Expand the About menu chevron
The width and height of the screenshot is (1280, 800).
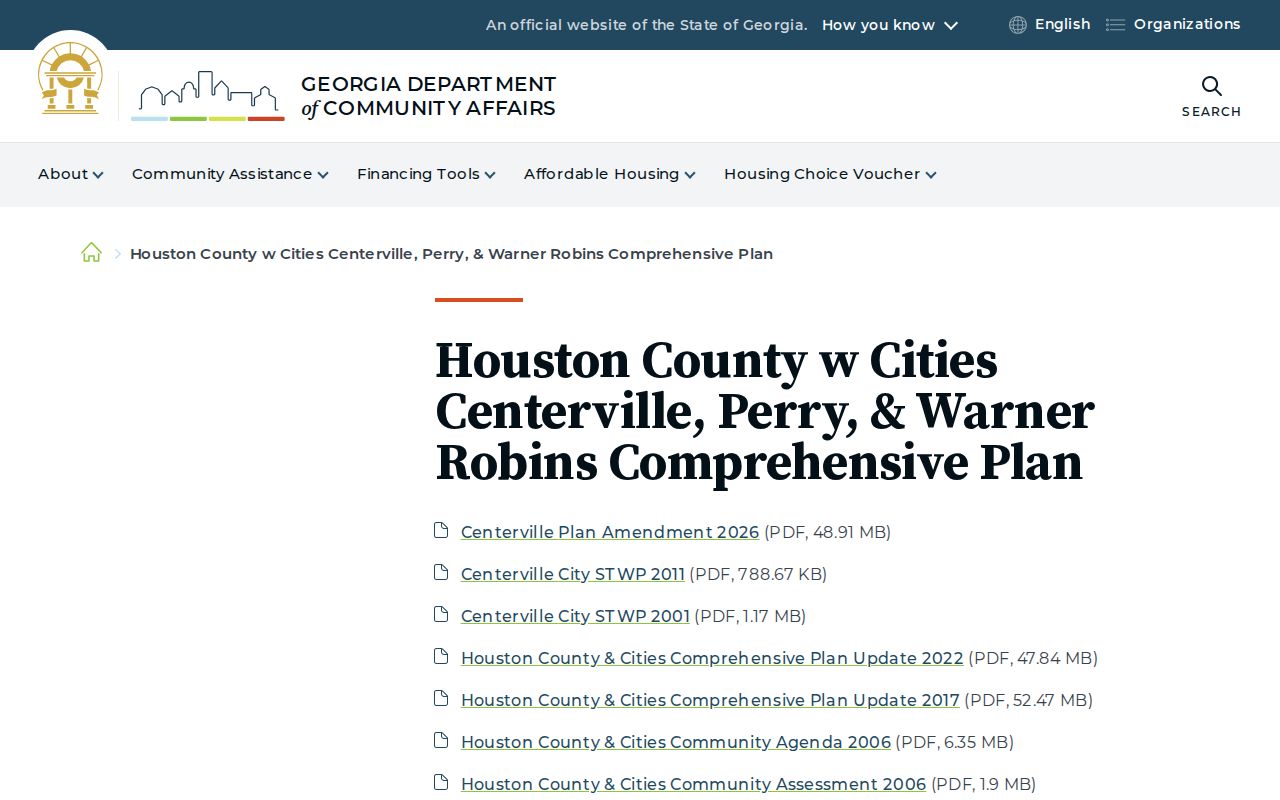coord(98,175)
